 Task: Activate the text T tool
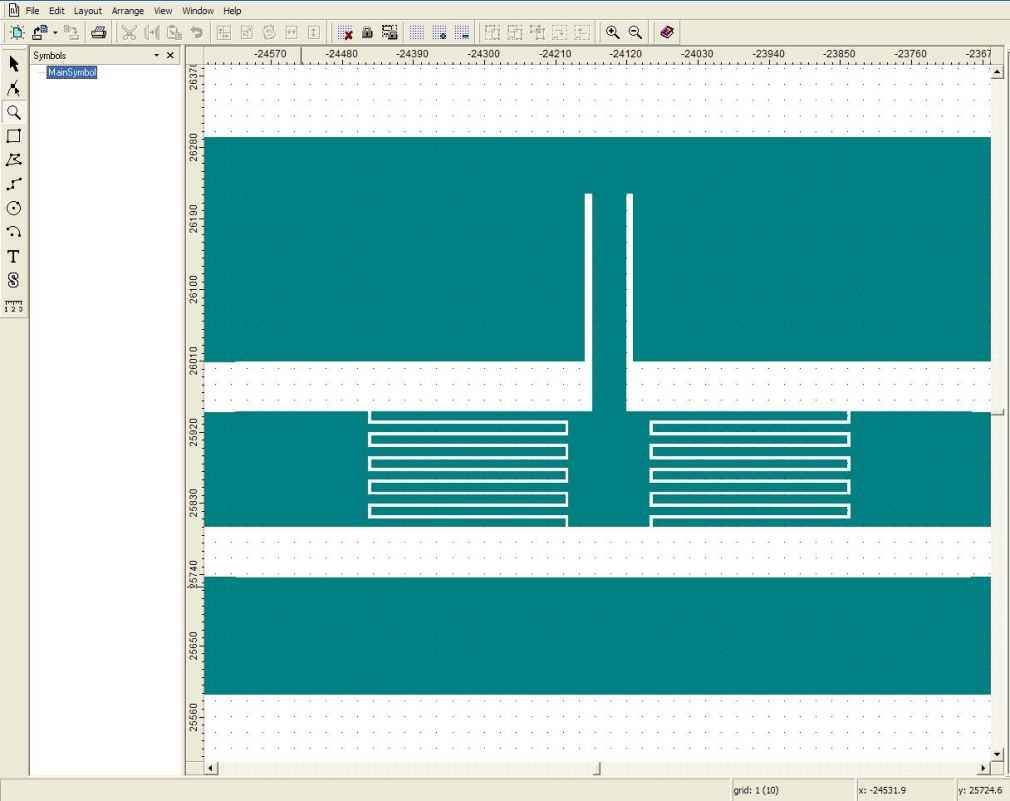[14, 256]
